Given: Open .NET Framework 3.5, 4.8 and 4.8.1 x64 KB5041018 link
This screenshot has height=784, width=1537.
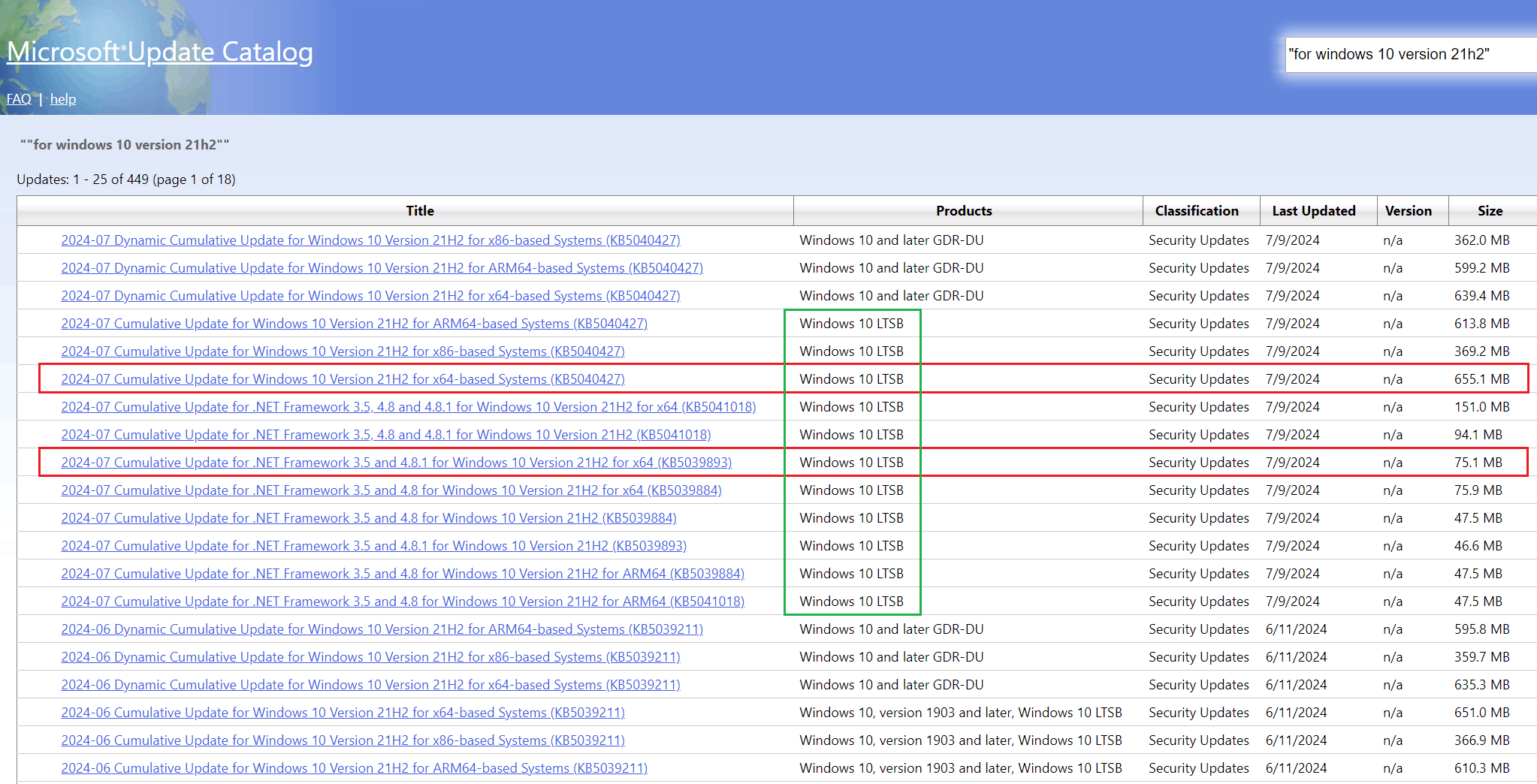Looking at the screenshot, I should pos(409,407).
